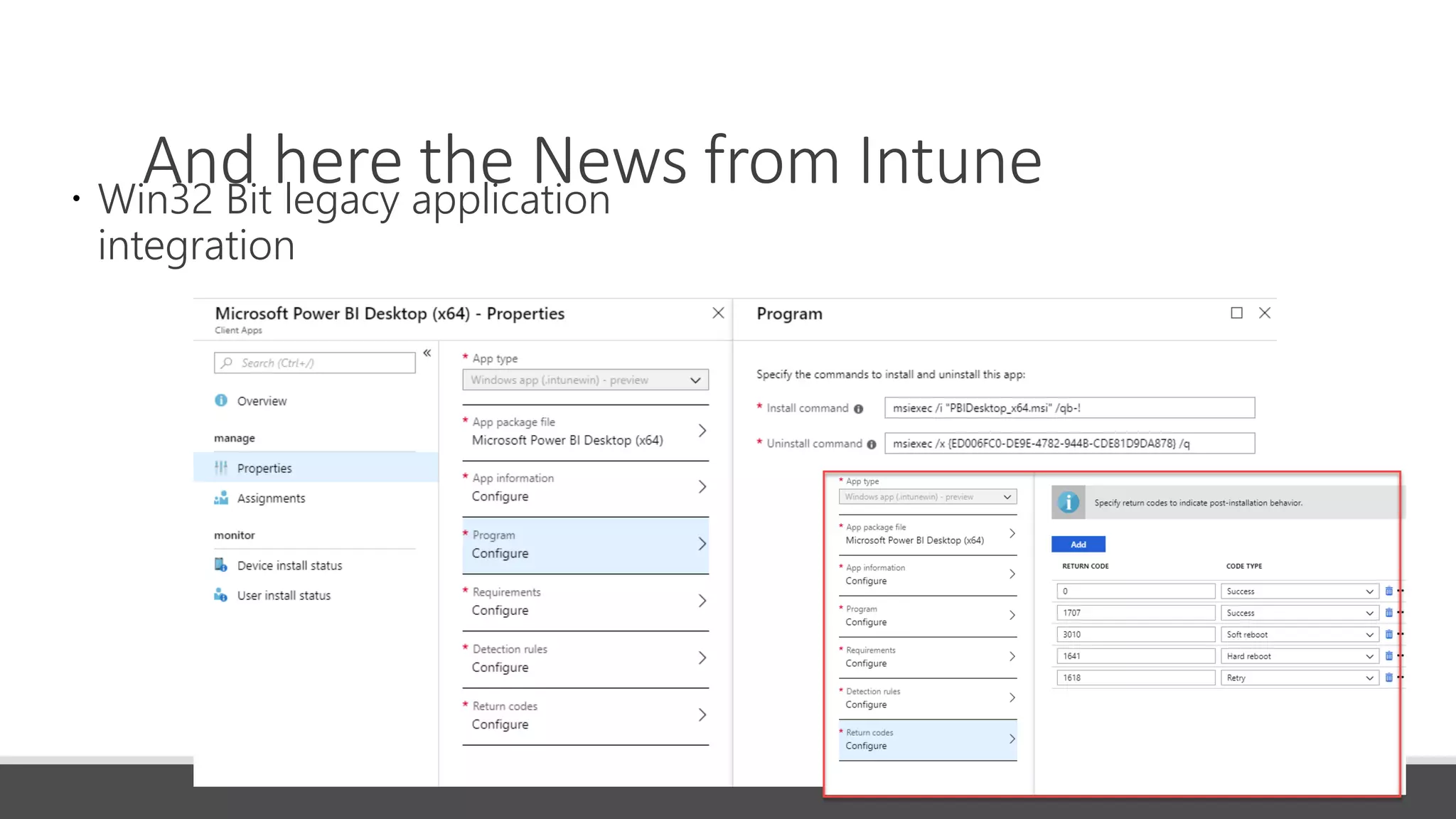Maximize the Program blade

click(x=1237, y=313)
